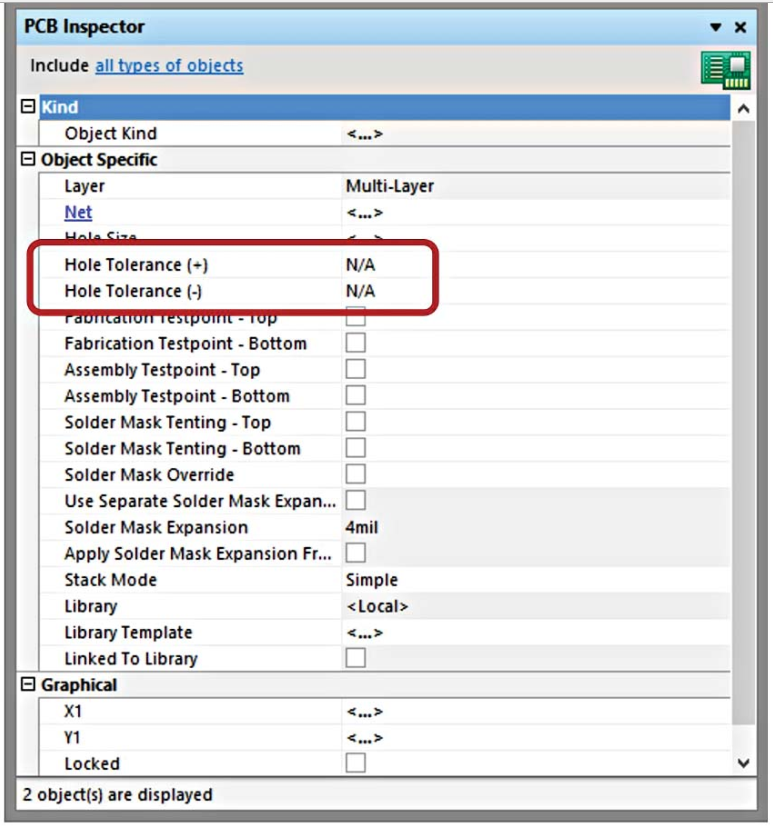Toggle the Solder Mask Override checkbox
773x827 pixels.
[356, 474]
